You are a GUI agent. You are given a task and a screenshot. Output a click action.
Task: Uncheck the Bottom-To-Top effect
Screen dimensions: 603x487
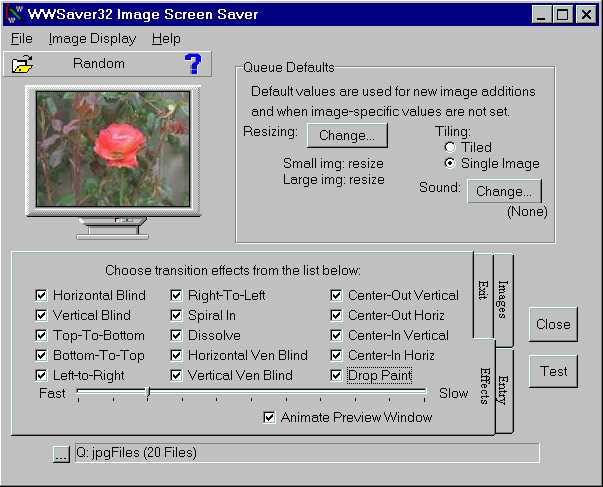41,355
